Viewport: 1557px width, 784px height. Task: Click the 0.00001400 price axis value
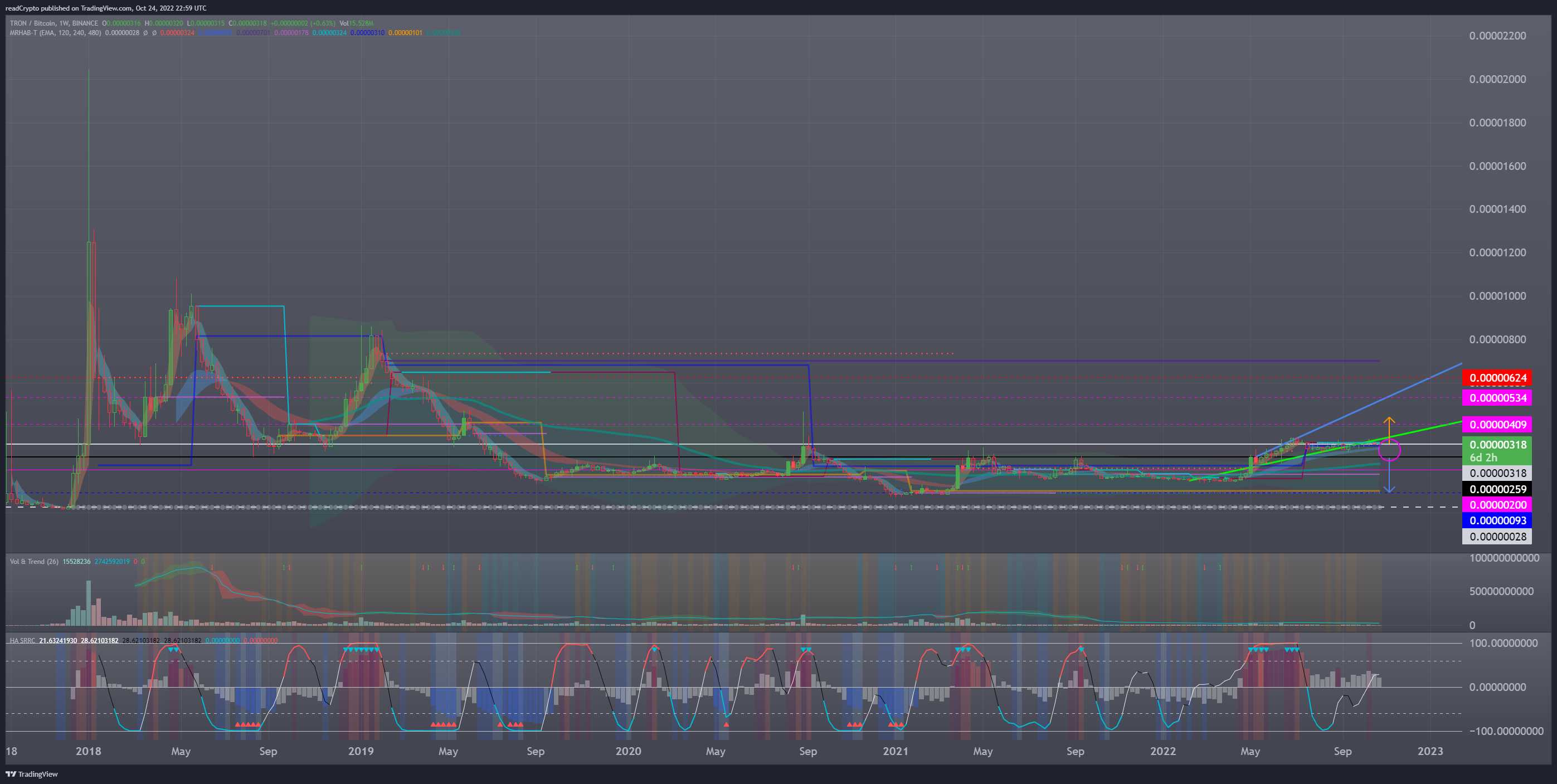[1497, 209]
